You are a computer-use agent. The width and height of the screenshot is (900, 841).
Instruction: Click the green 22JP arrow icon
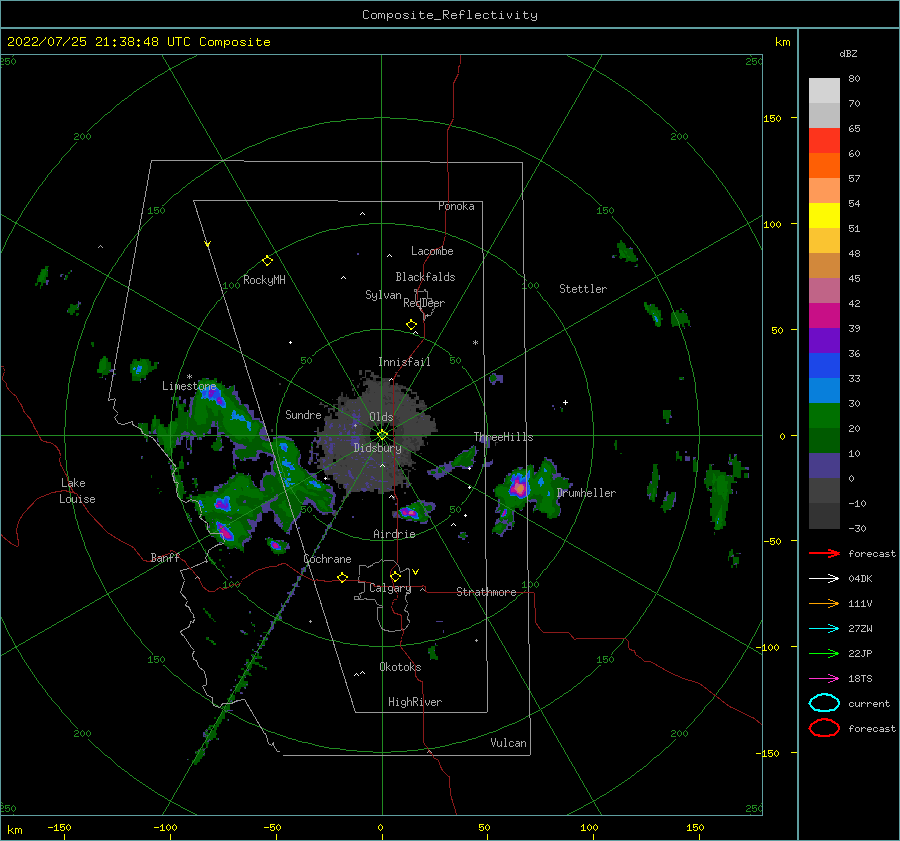click(824, 653)
